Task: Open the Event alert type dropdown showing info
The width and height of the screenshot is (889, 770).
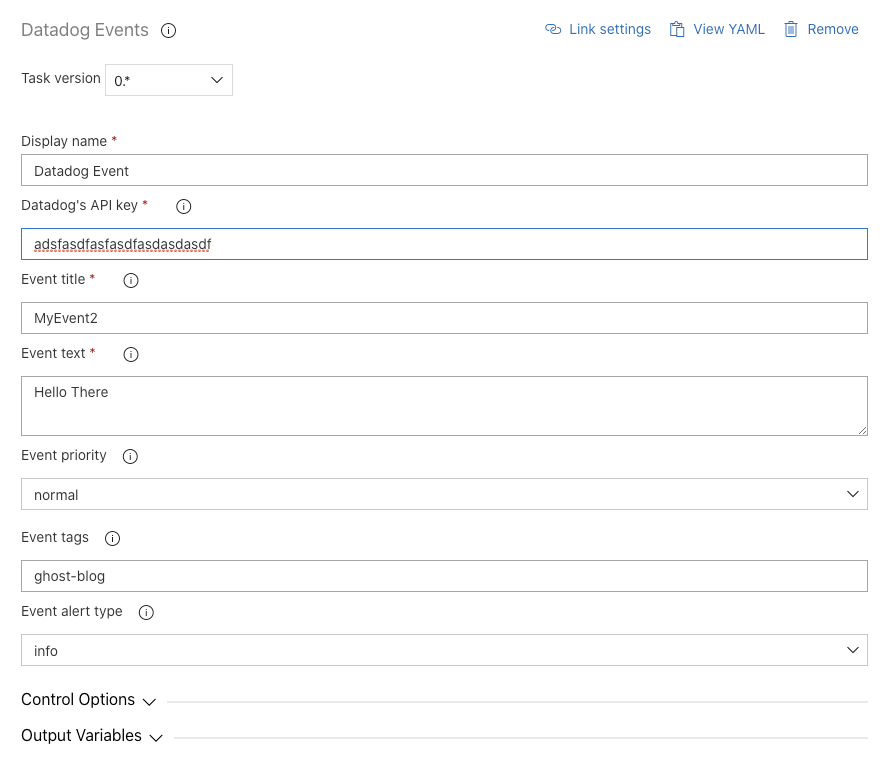Action: point(444,650)
